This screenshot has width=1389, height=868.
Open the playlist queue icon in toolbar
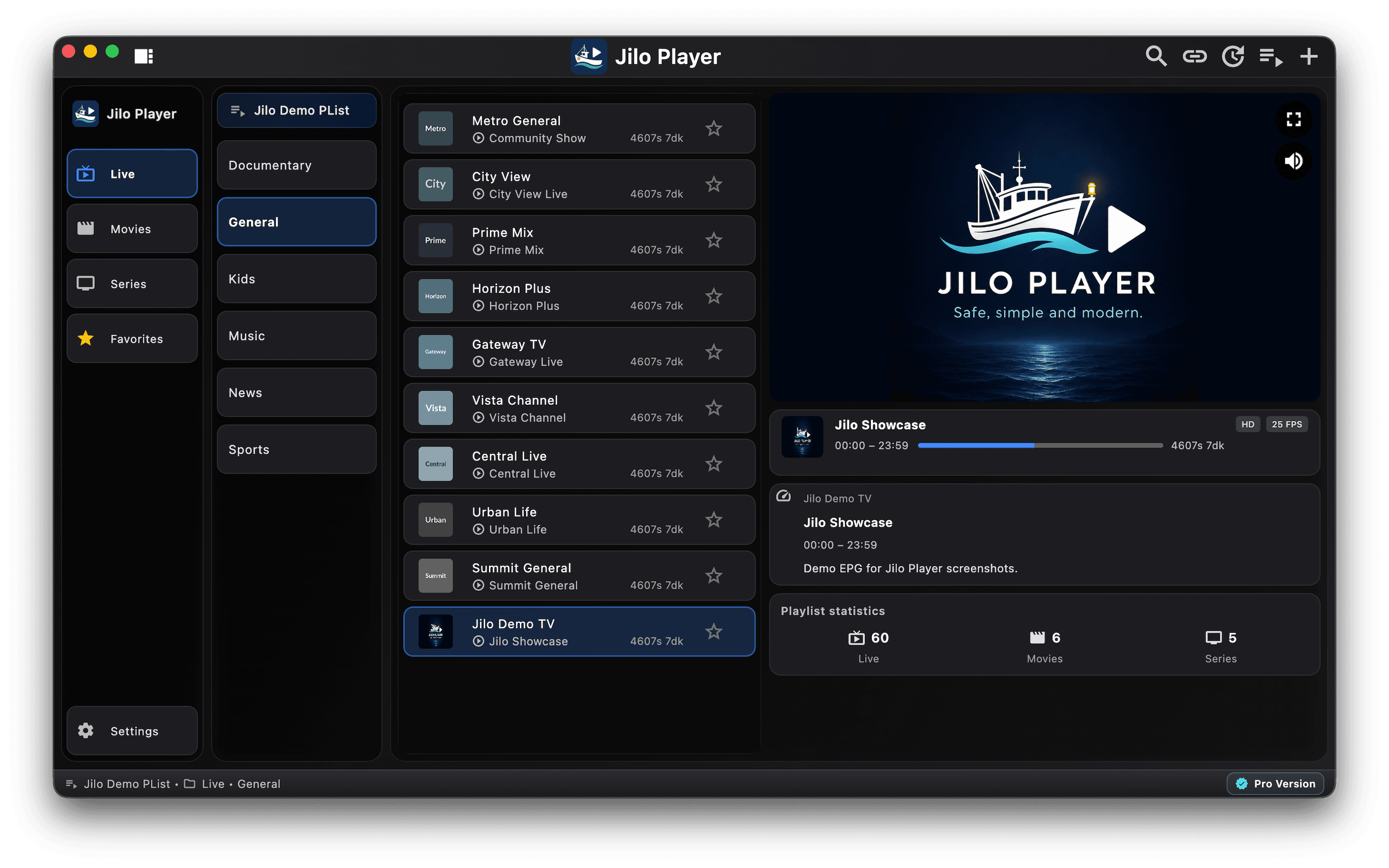pos(1271,57)
